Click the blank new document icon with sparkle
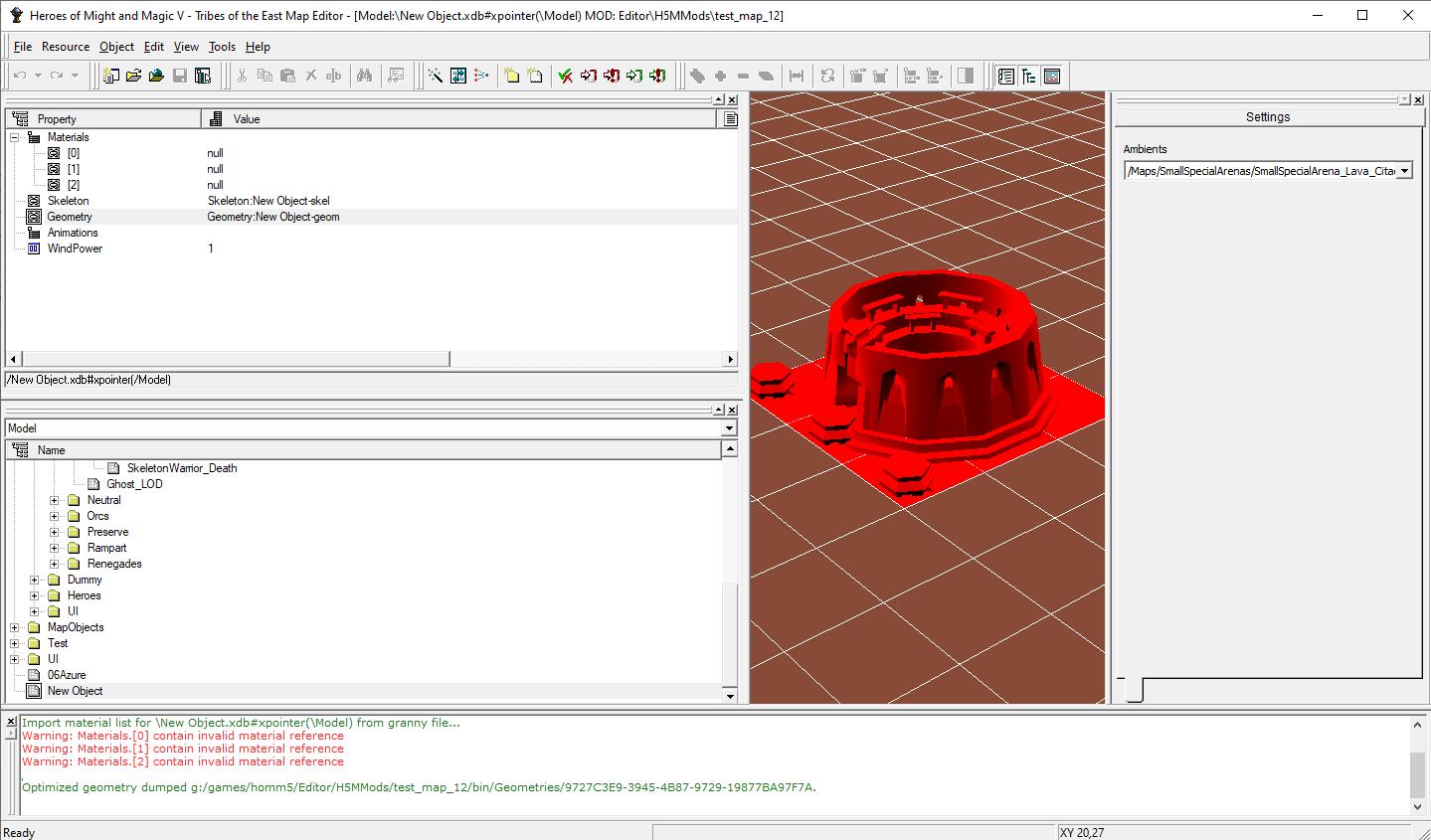Image resolution: width=1431 pixels, height=840 pixels. 535,76
